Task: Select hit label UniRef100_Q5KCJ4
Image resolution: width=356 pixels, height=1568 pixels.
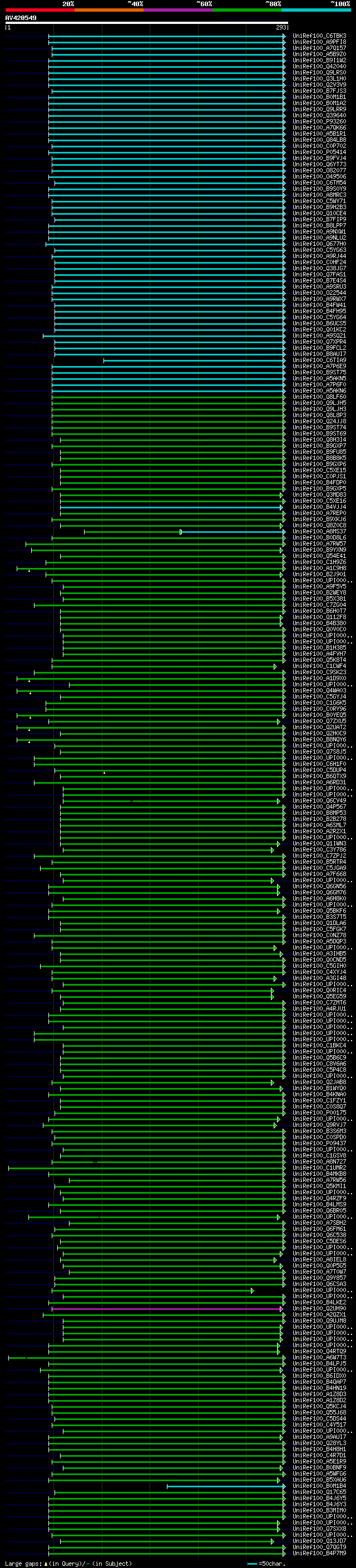Action: 319,1407
